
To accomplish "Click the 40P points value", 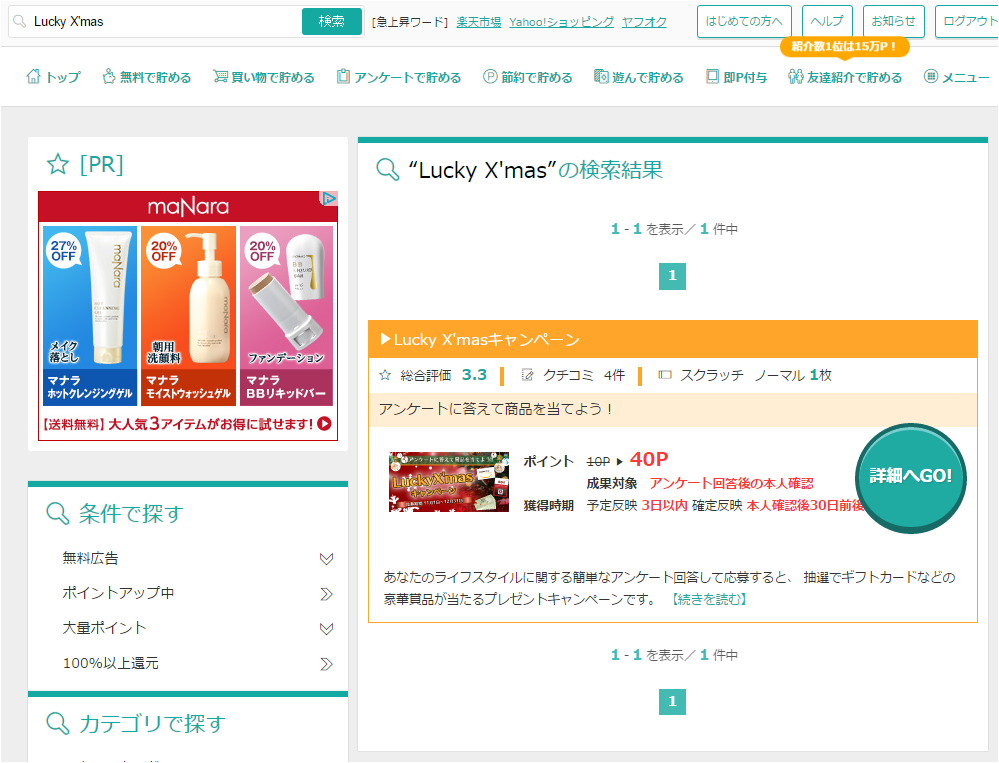I will point(649,459).
